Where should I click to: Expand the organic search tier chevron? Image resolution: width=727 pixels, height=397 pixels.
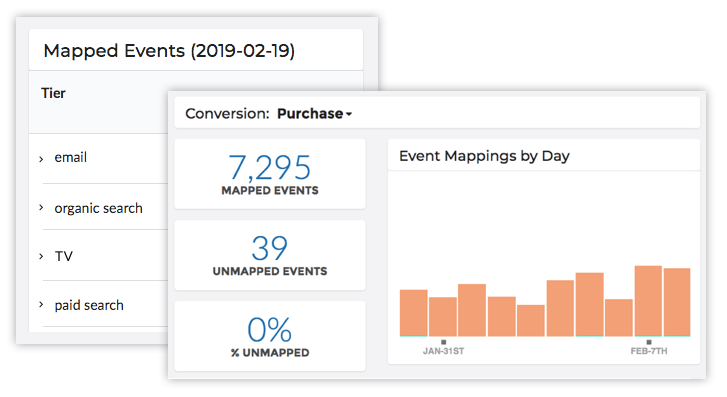click(x=41, y=207)
